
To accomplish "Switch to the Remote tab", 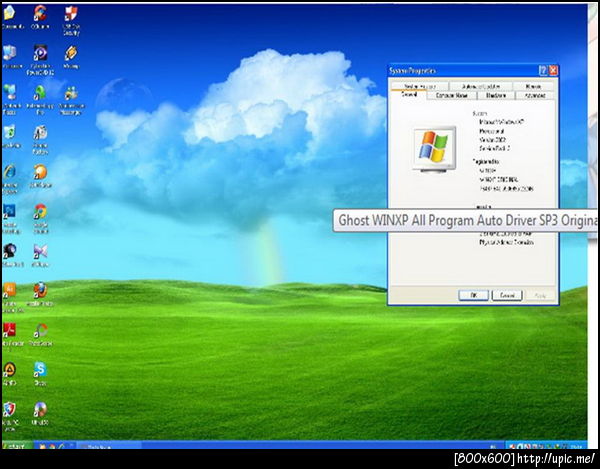I will tap(533, 86).
